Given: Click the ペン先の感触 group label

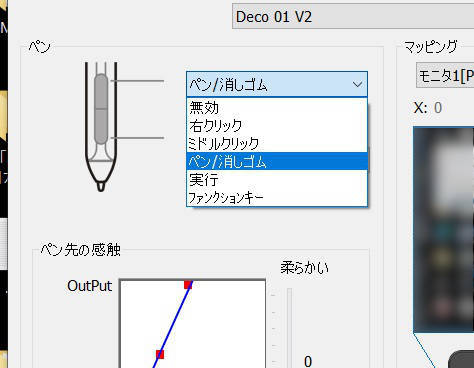Looking at the screenshot, I should [80, 249].
